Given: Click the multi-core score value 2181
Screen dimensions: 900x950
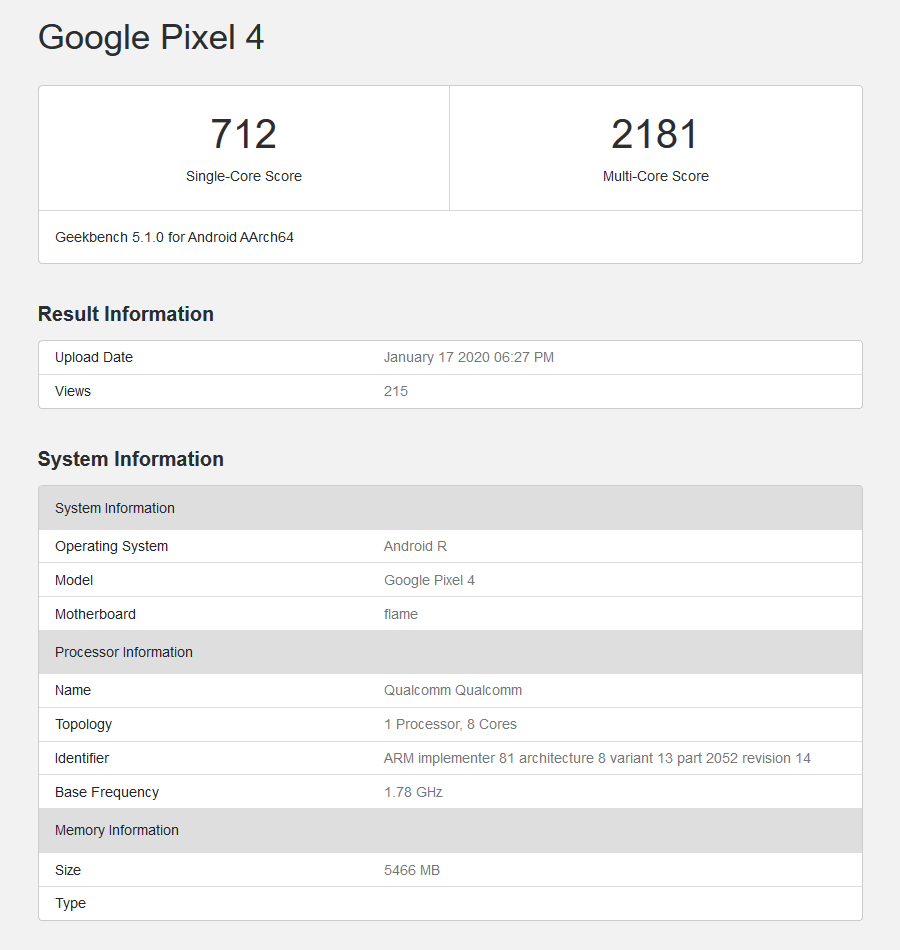Looking at the screenshot, I should [655, 134].
